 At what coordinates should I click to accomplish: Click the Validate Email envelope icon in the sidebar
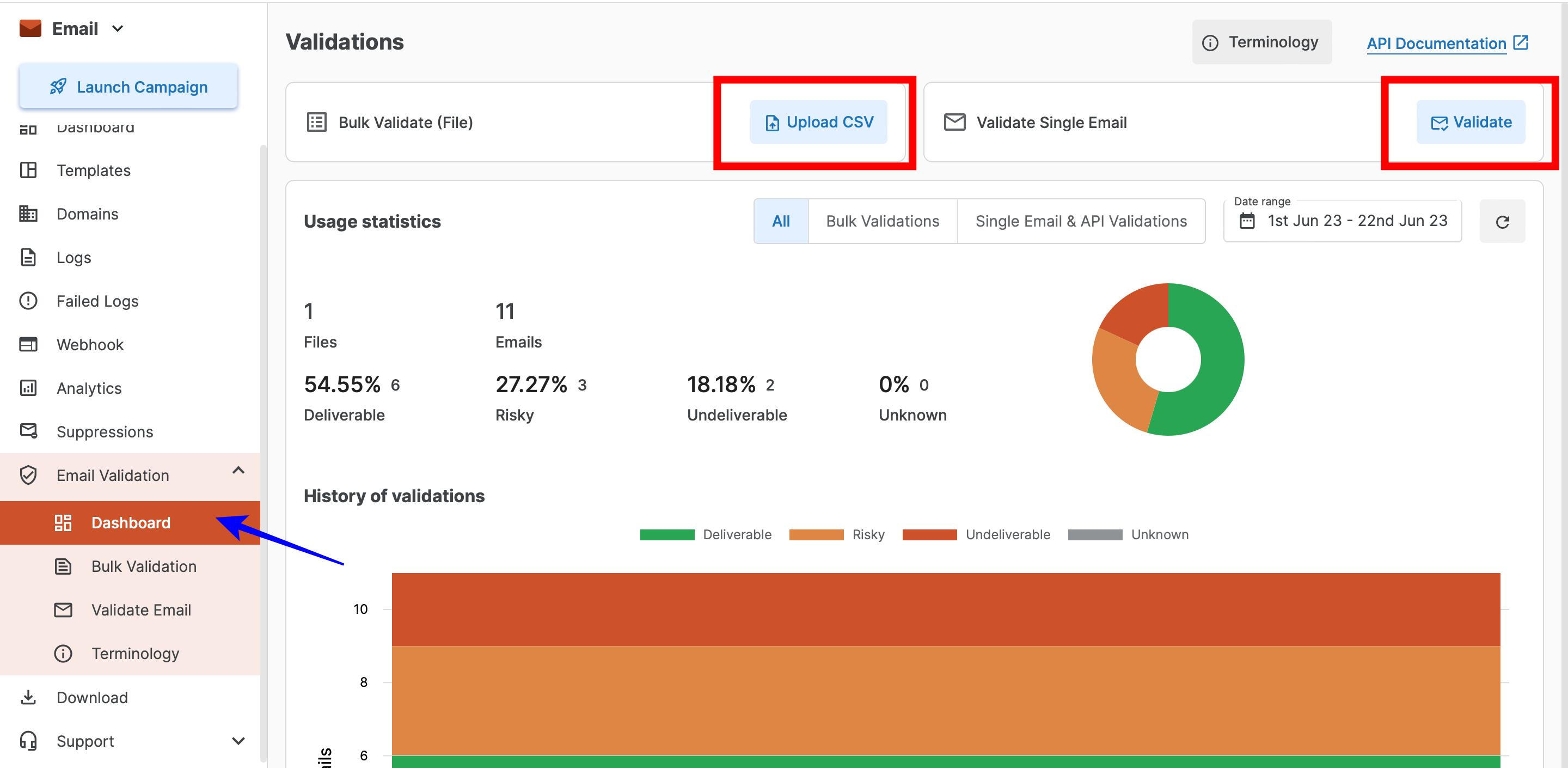[x=63, y=609]
